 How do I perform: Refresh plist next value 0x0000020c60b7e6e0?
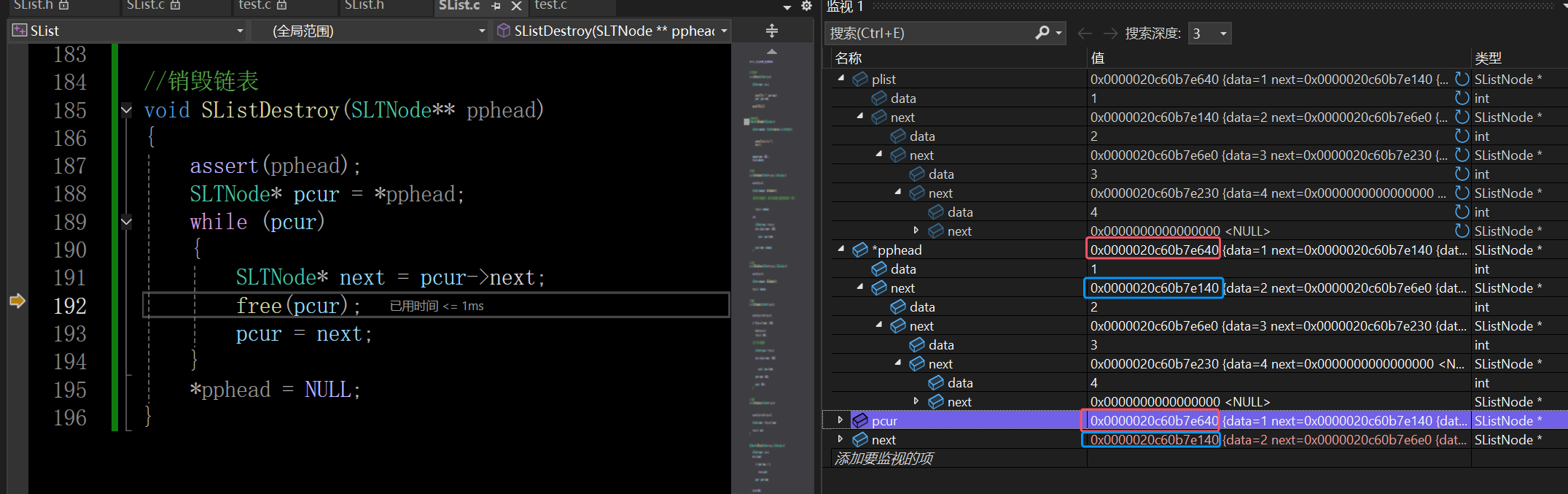tap(1462, 155)
